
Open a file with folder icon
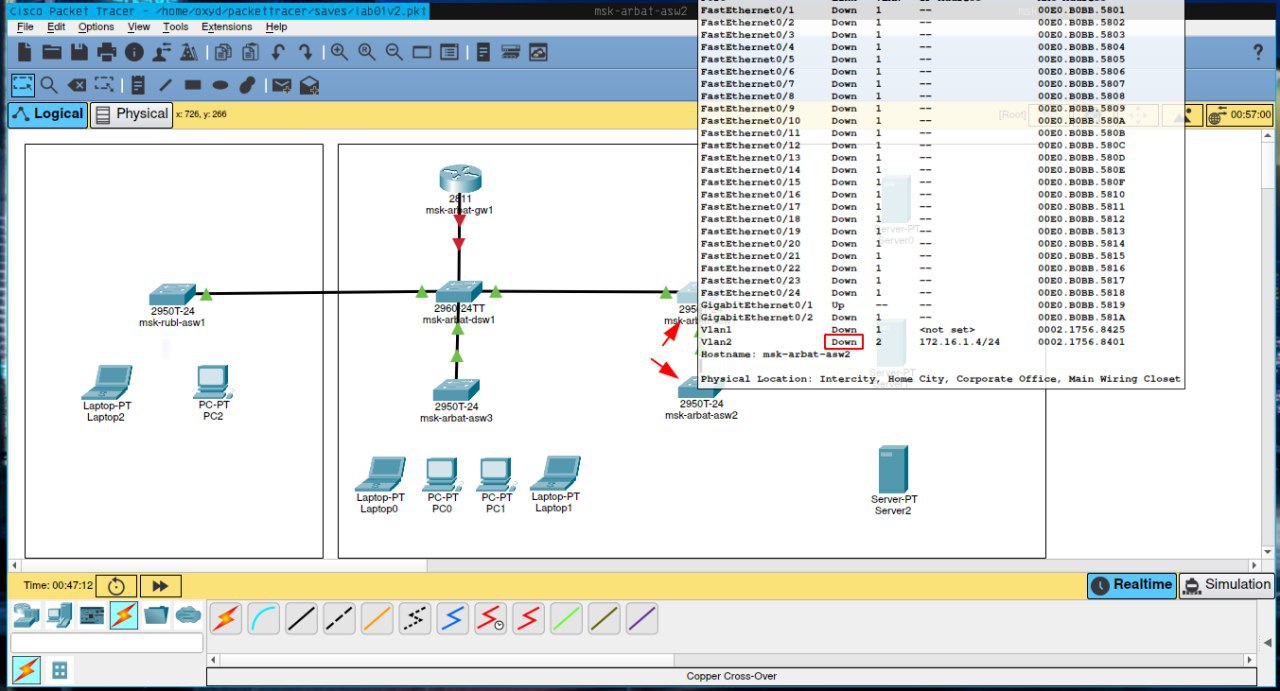(x=52, y=52)
